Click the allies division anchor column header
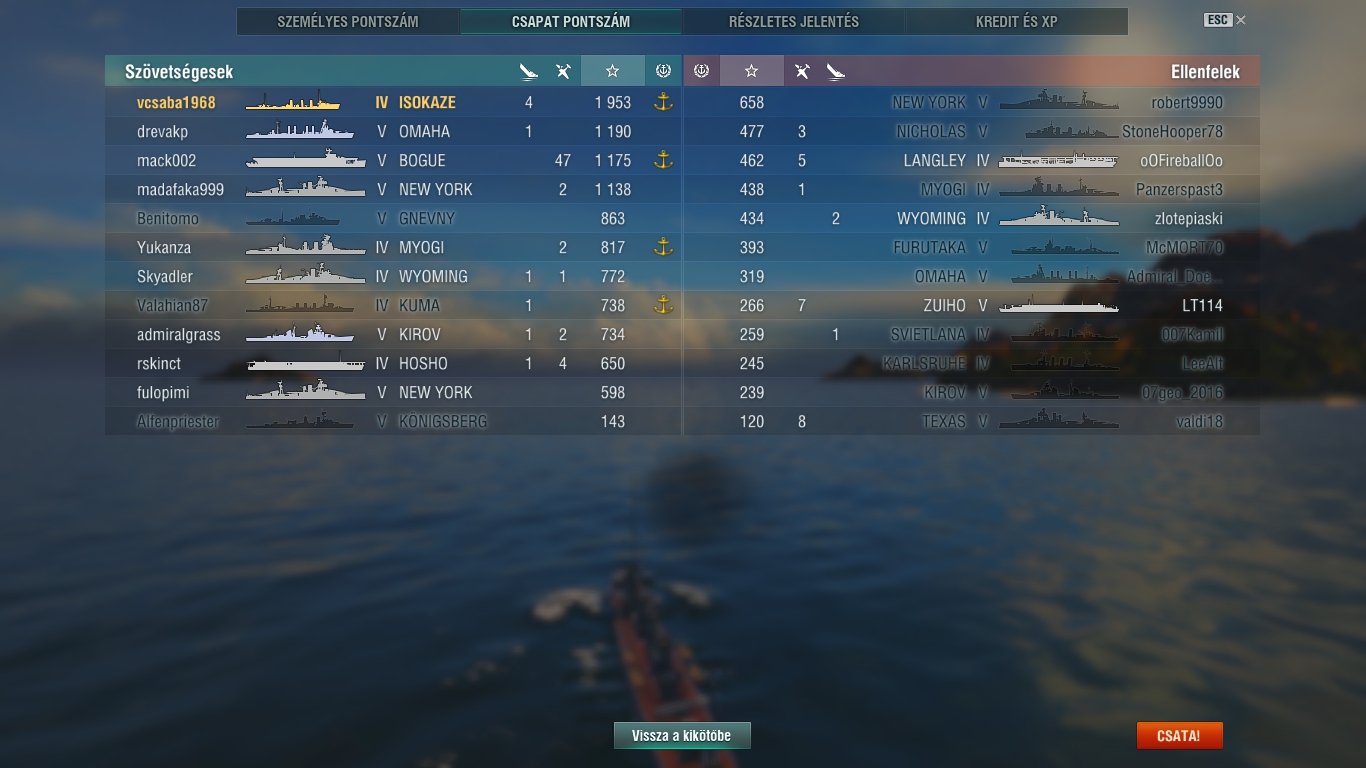 [x=662, y=71]
